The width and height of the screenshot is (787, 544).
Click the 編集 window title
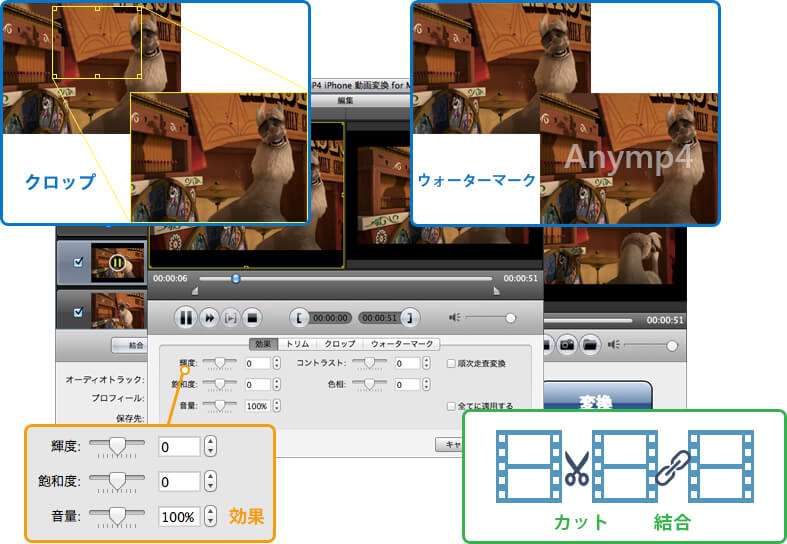tap(345, 100)
